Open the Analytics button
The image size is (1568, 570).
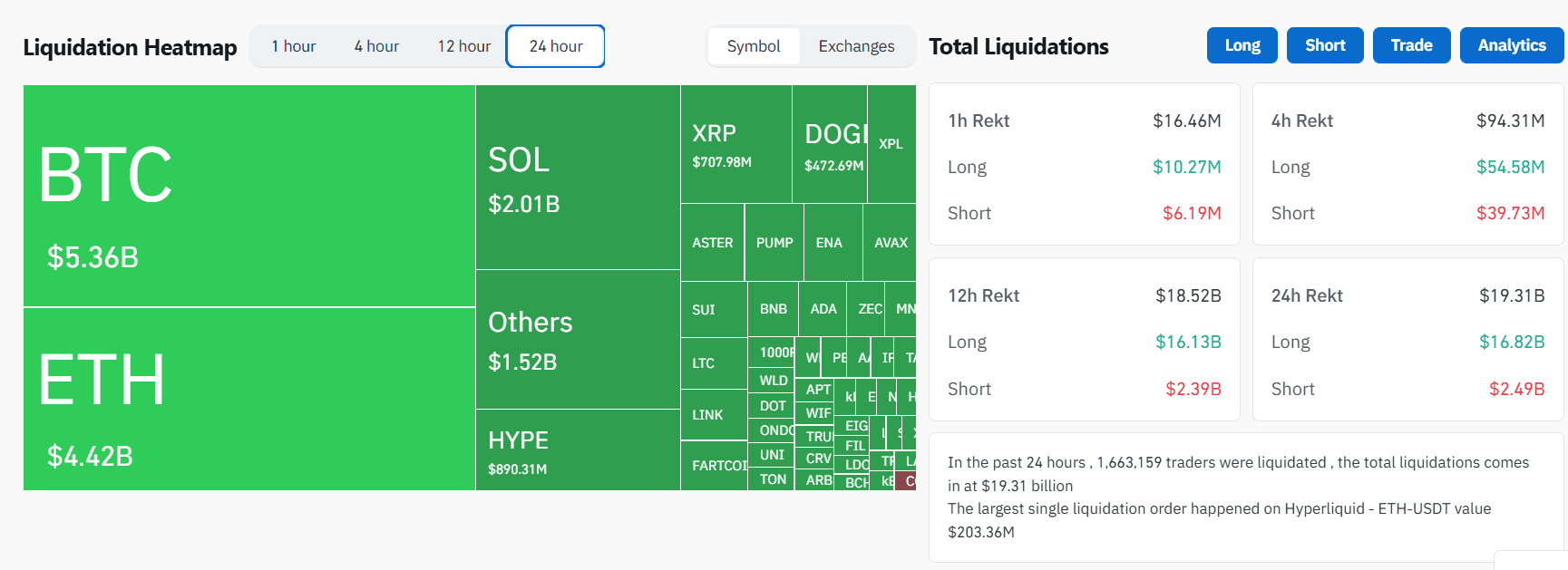click(1511, 45)
